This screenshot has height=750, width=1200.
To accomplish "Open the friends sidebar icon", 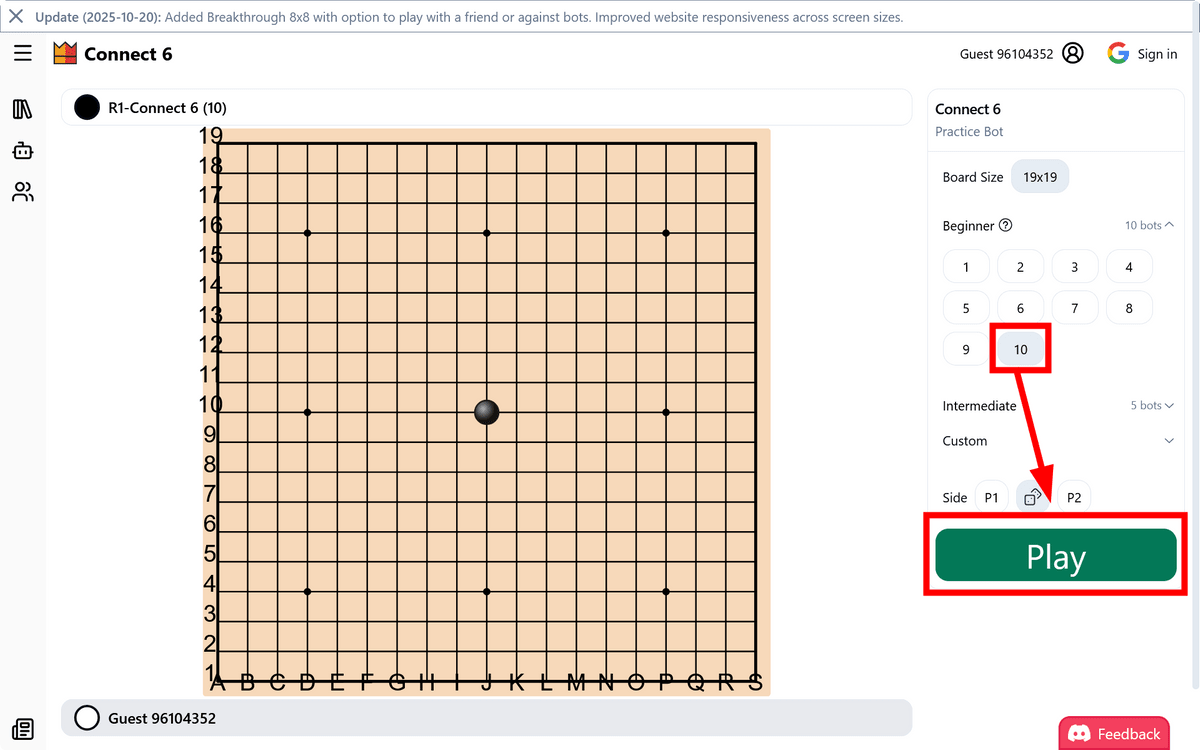I will [x=23, y=192].
